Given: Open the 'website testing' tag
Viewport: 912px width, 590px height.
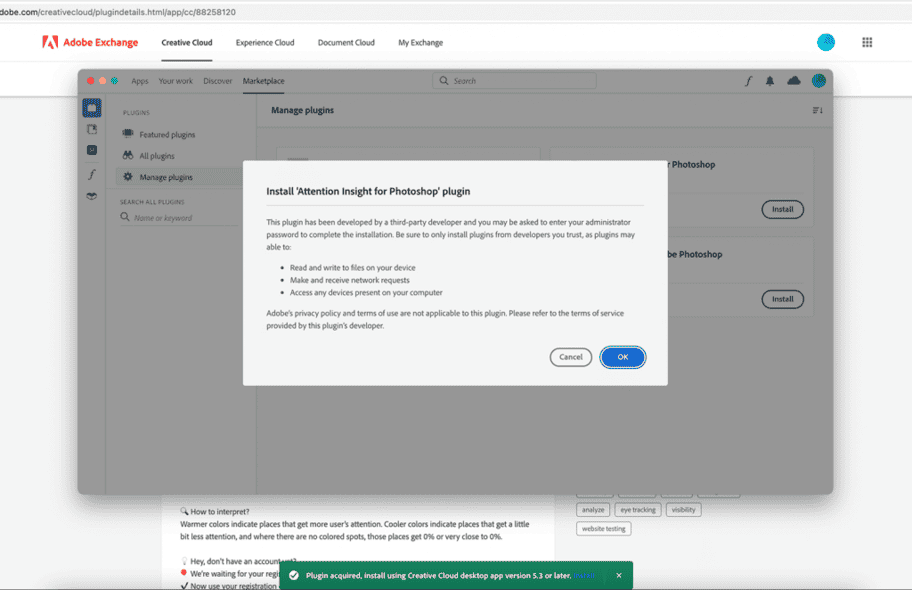Looking at the screenshot, I should [604, 528].
